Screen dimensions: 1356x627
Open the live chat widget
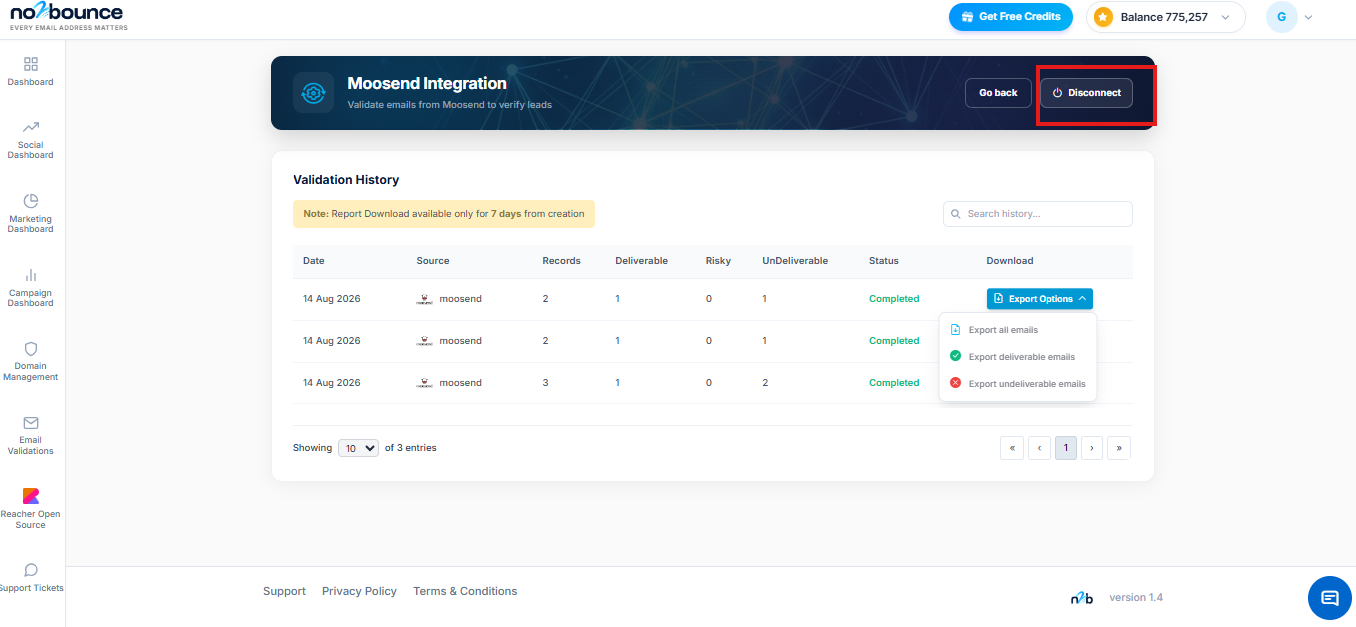click(1330, 598)
